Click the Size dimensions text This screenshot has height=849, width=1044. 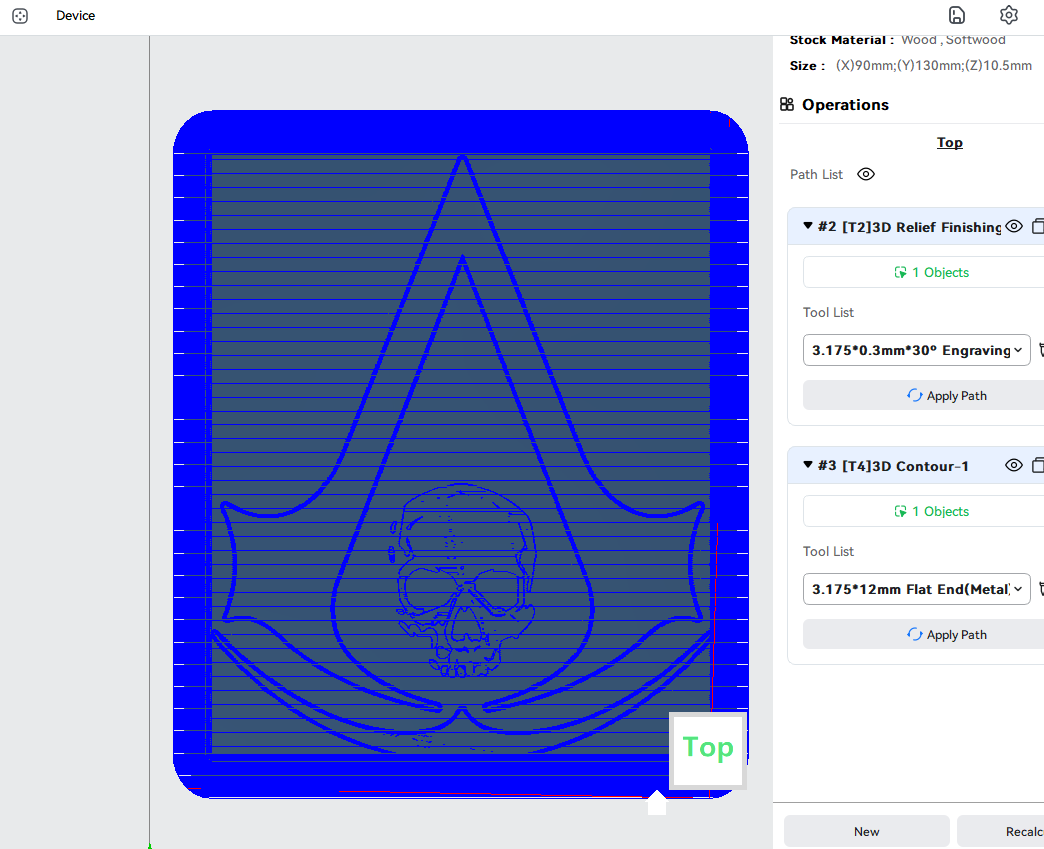(933, 66)
